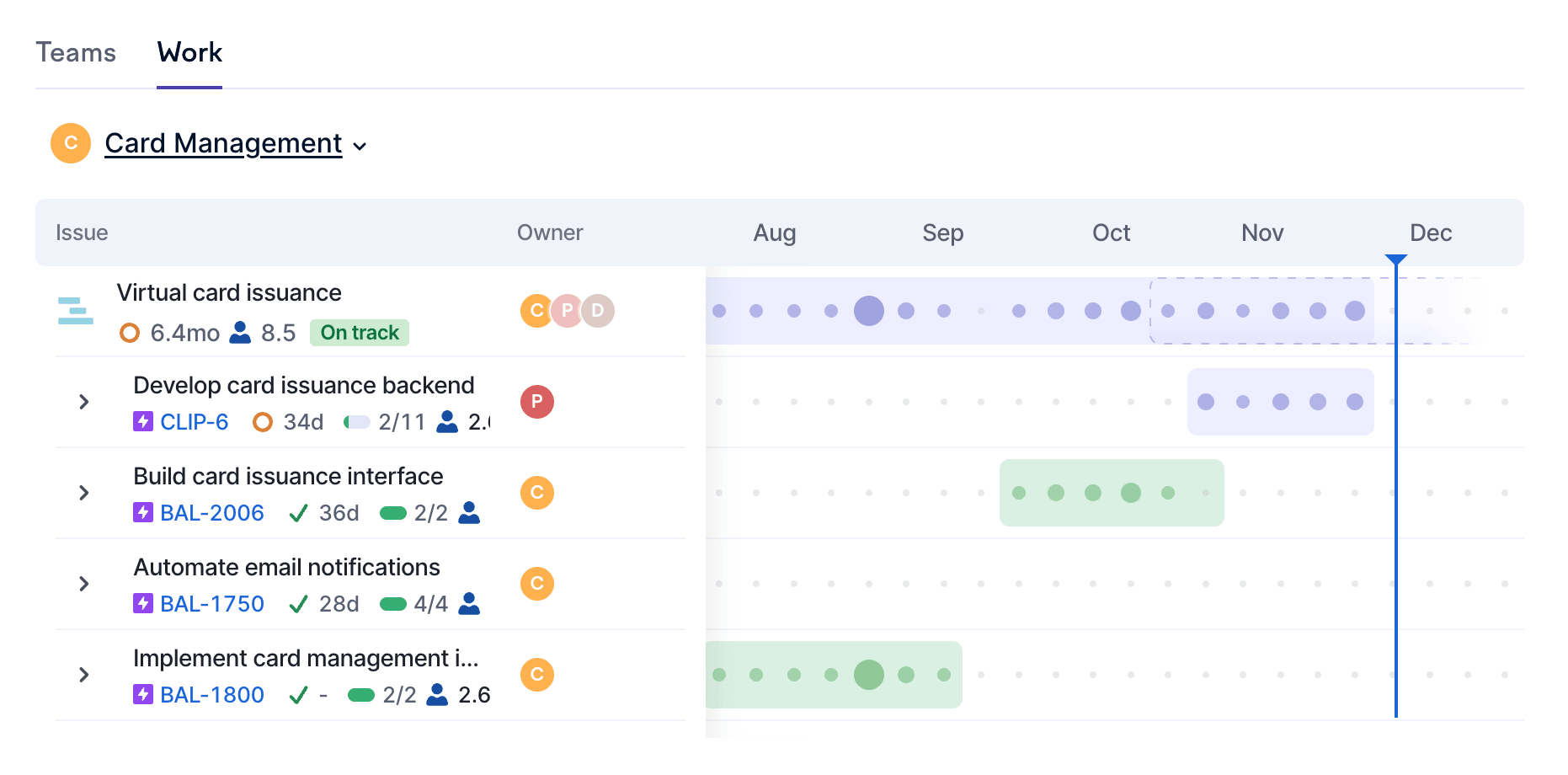
Task: Click the CLIP-6 purple lightning issue icon
Action: click(143, 421)
